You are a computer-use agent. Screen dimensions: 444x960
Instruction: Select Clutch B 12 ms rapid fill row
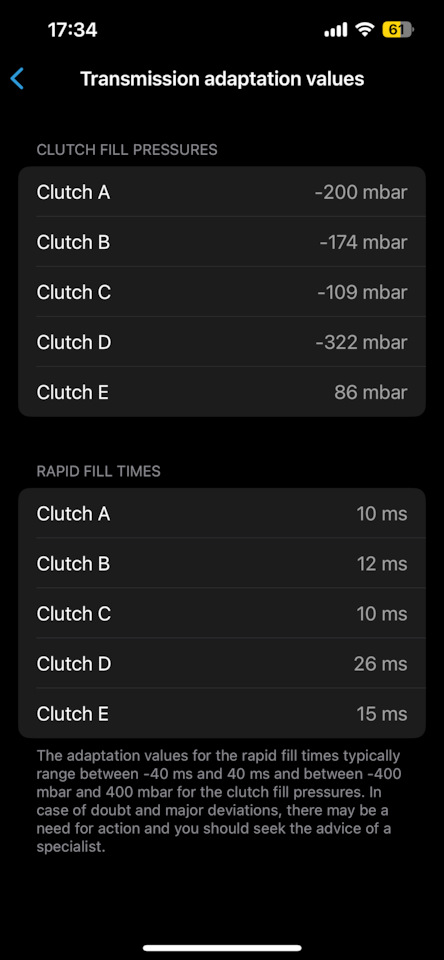coord(222,563)
